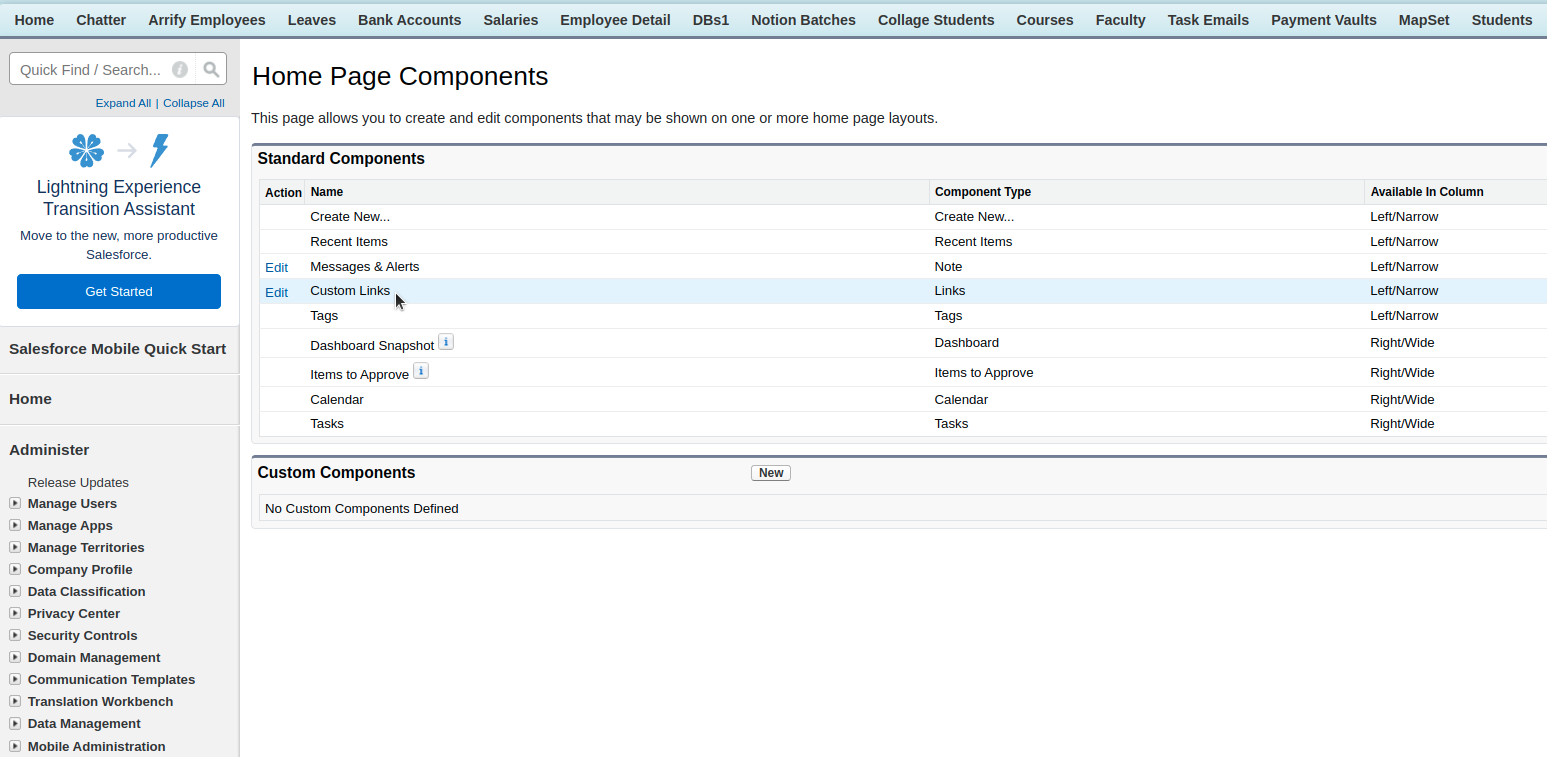Screen dimensions: 1547x757
Task: Expand Data Management tree arrow
Action: [15, 723]
